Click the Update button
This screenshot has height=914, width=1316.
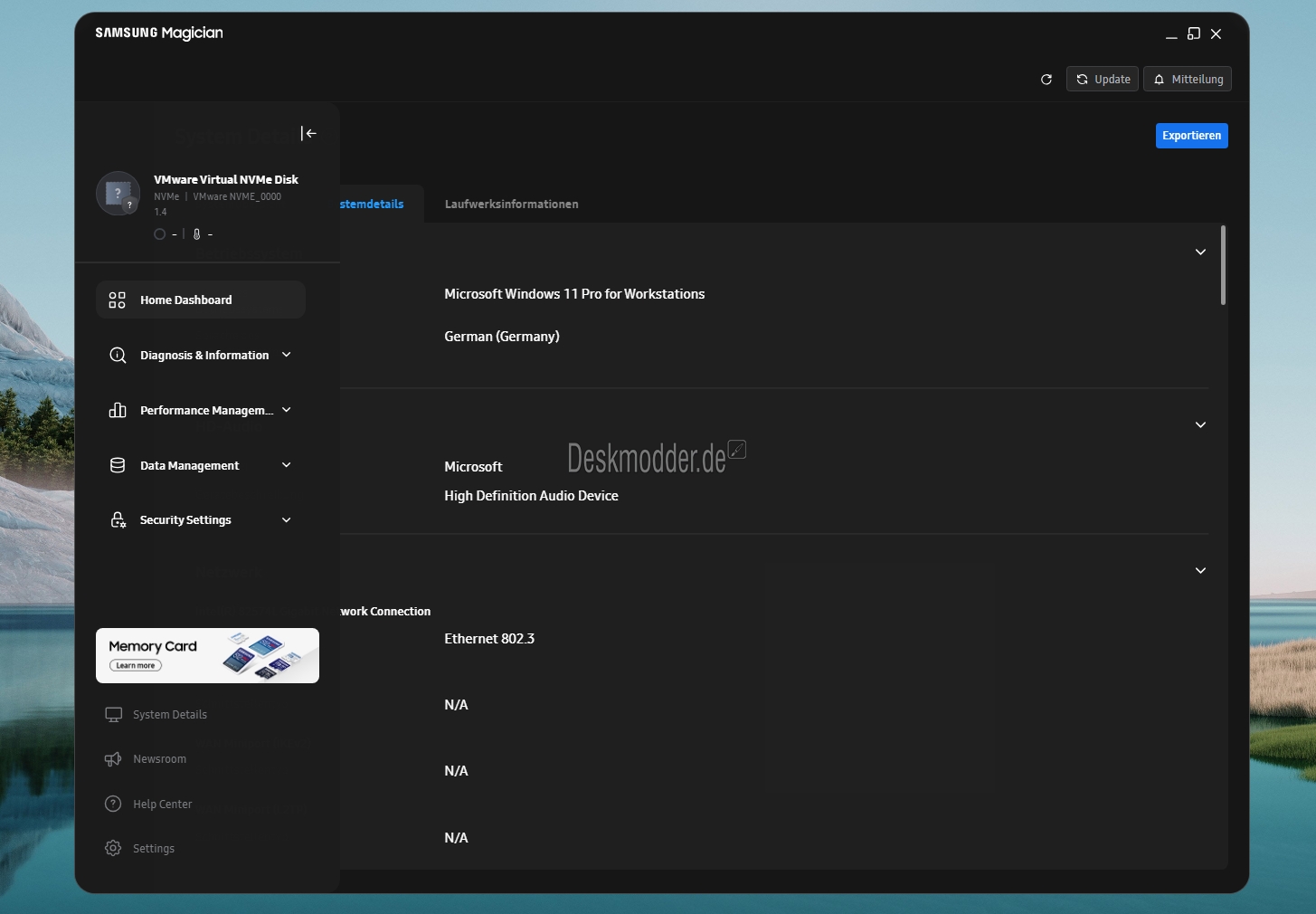point(1103,80)
